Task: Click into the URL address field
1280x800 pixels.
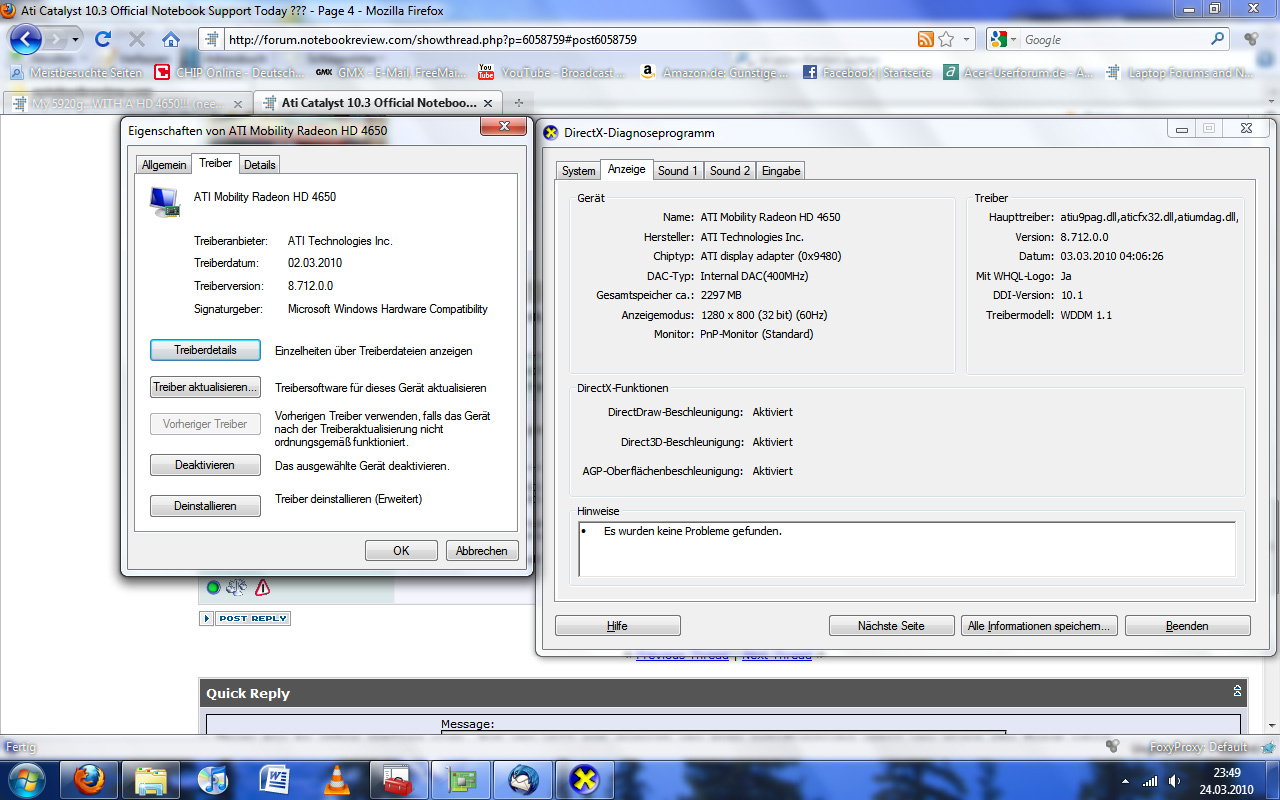Action: click(x=570, y=40)
